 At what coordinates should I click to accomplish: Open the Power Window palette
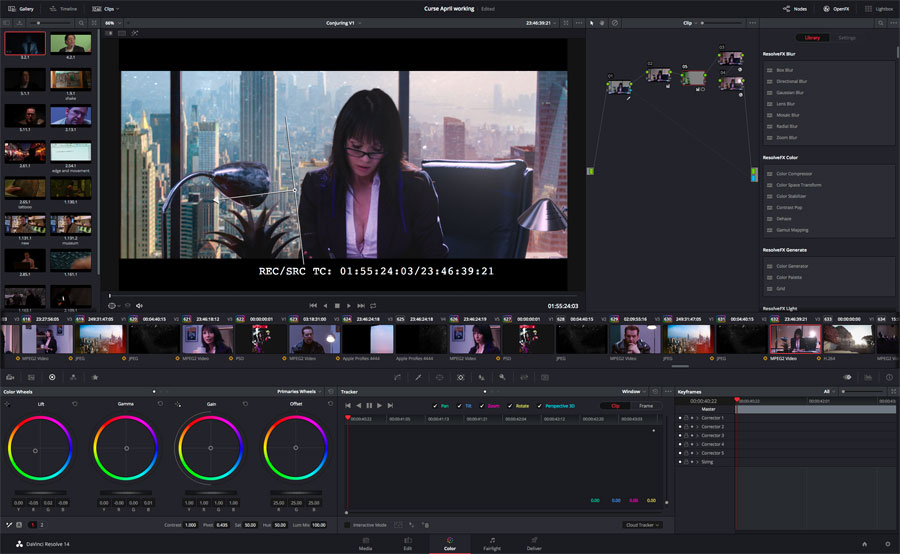439,377
